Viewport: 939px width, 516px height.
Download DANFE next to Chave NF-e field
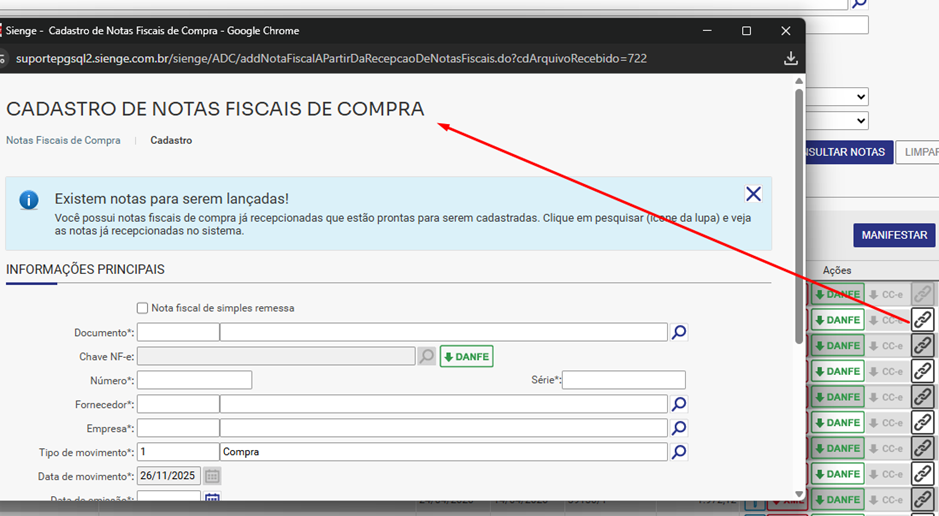[x=467, y=356]
